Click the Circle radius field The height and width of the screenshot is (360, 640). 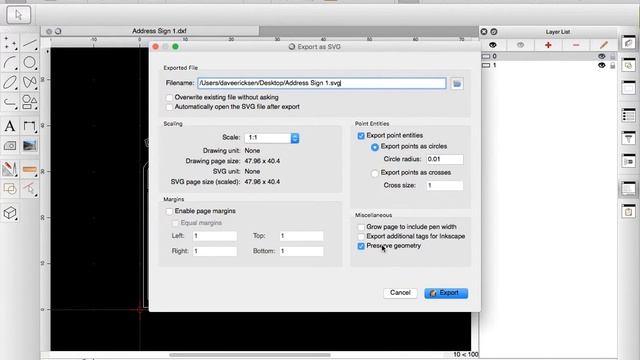pyautogui.click(x=444, y=159)
